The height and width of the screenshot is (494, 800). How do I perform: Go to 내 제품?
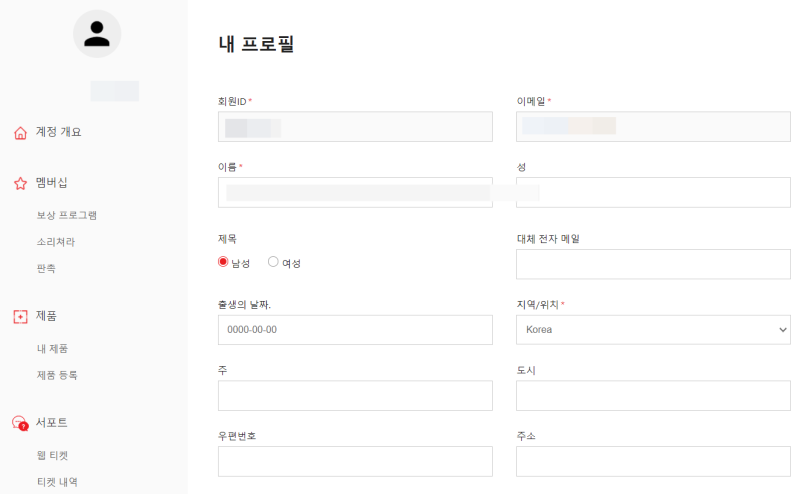coord(52,349)
